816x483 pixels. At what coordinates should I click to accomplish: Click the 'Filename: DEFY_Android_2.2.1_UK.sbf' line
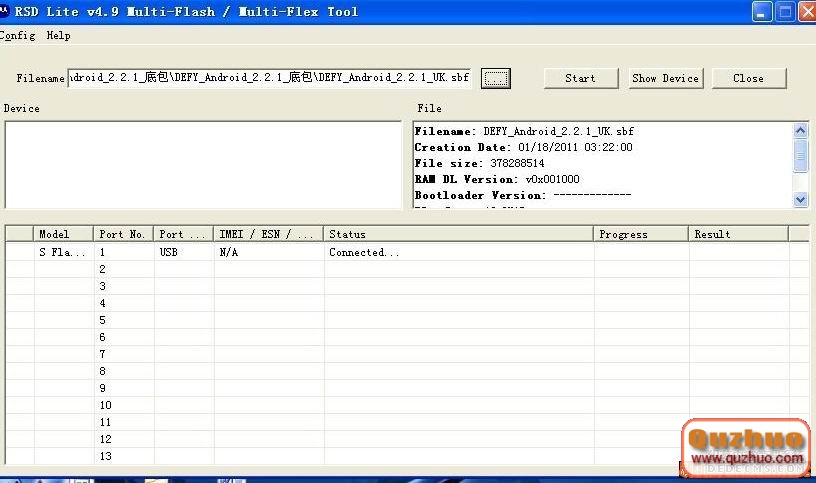point(524,131)
